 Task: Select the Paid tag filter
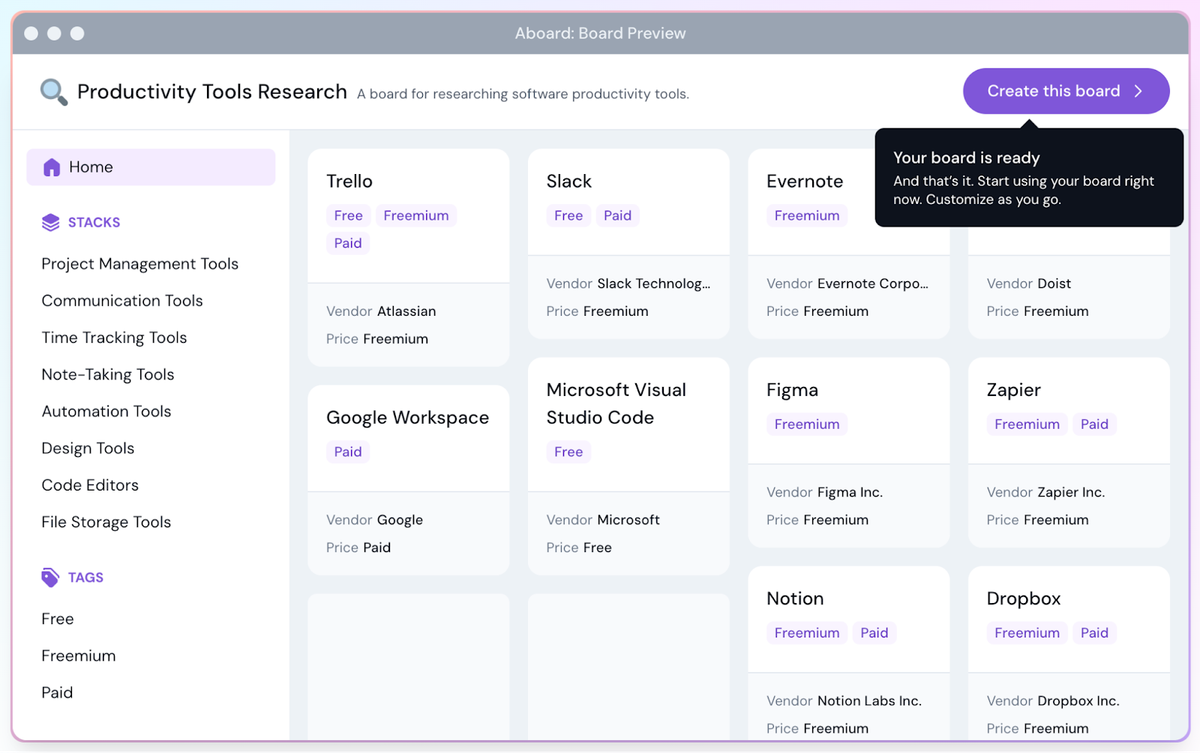[x=57, y=692]
